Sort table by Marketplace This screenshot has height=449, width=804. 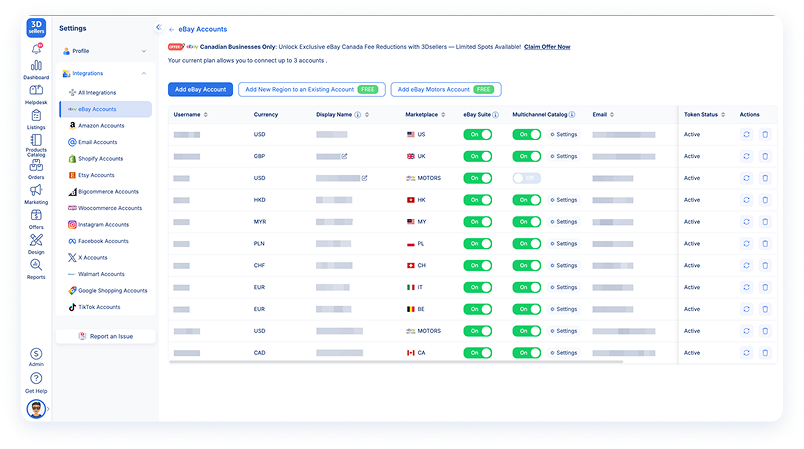pos(443,115)
